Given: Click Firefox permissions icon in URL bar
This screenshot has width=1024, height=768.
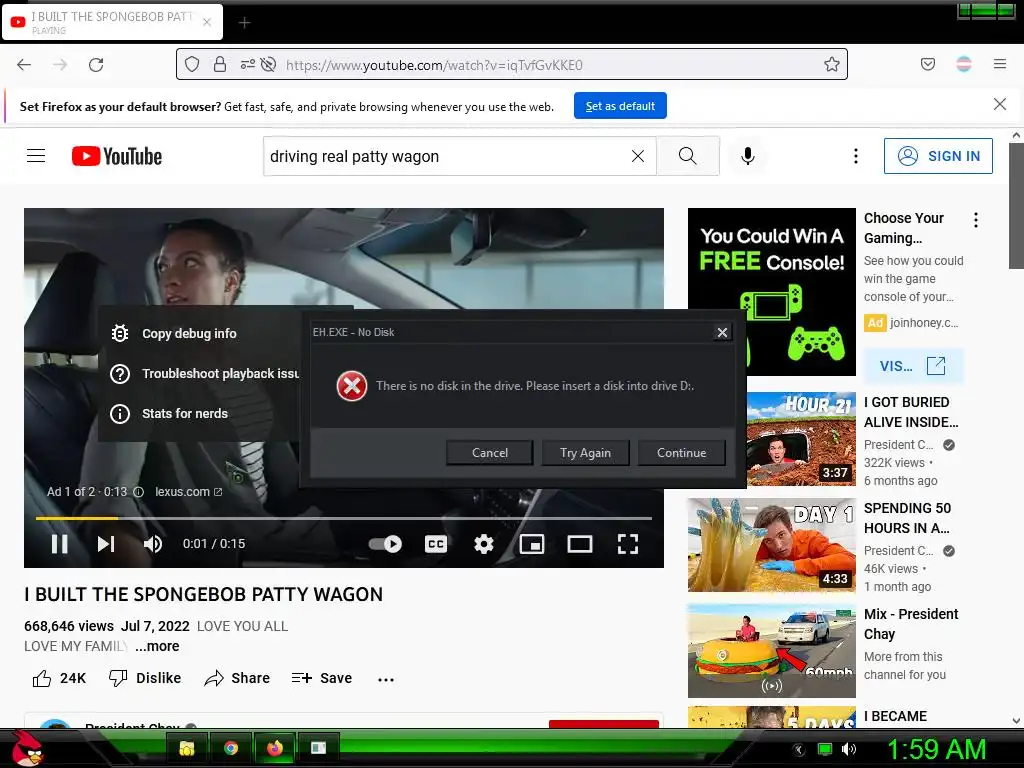Looking at the screenshot, I should [x=248, y=64].
